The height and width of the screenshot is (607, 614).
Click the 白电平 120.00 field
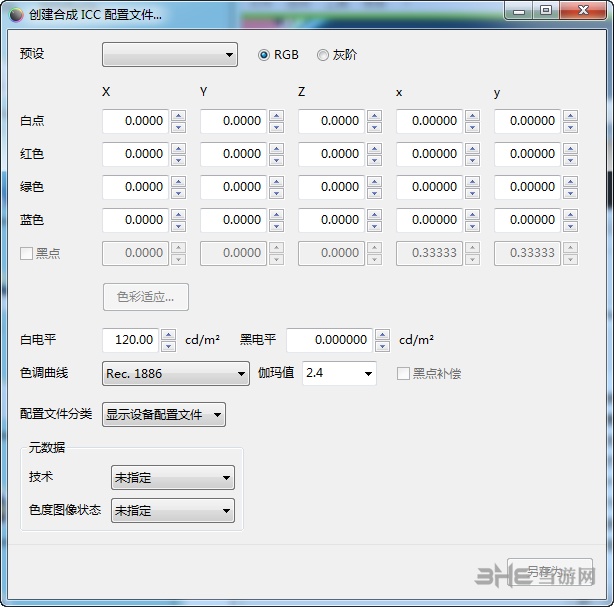[130, 340]
